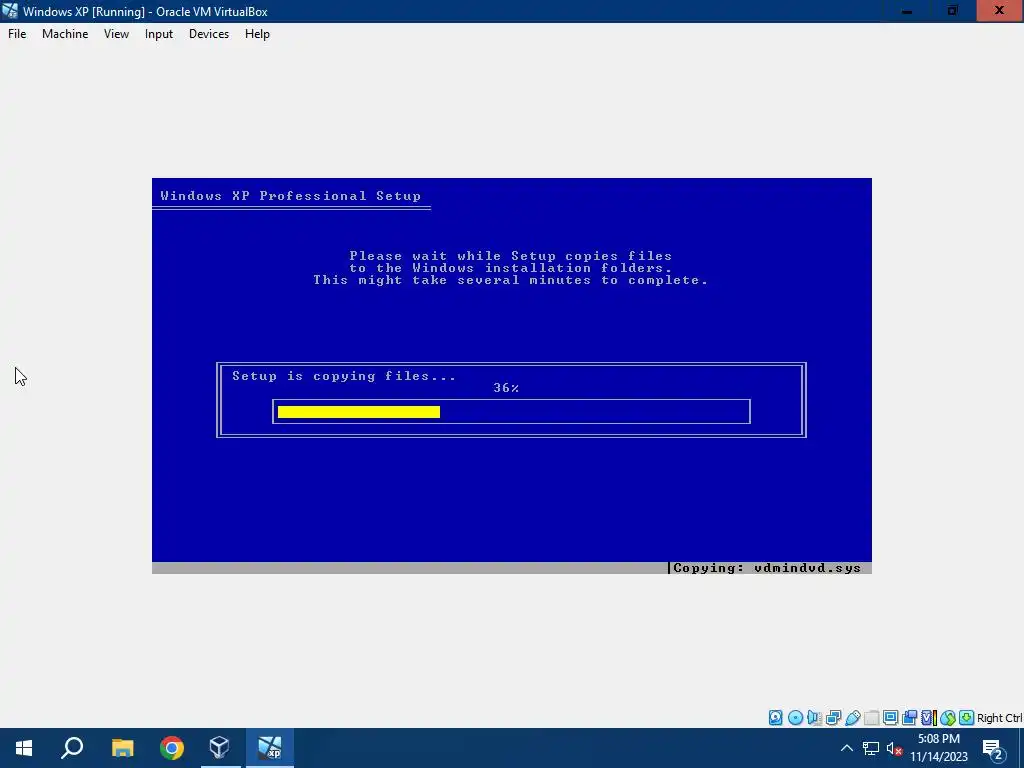
Task: Open the Help menu
Action: [257, 34]
